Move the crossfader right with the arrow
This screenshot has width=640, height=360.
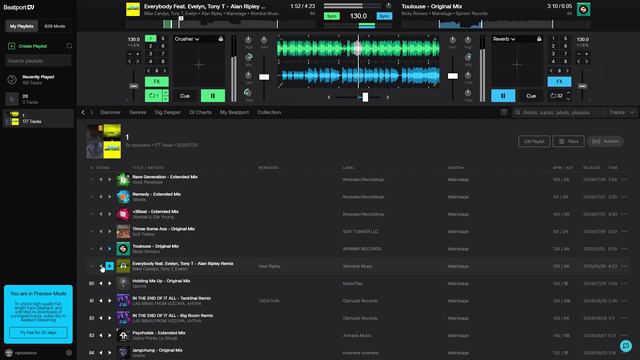coord(387,98)
